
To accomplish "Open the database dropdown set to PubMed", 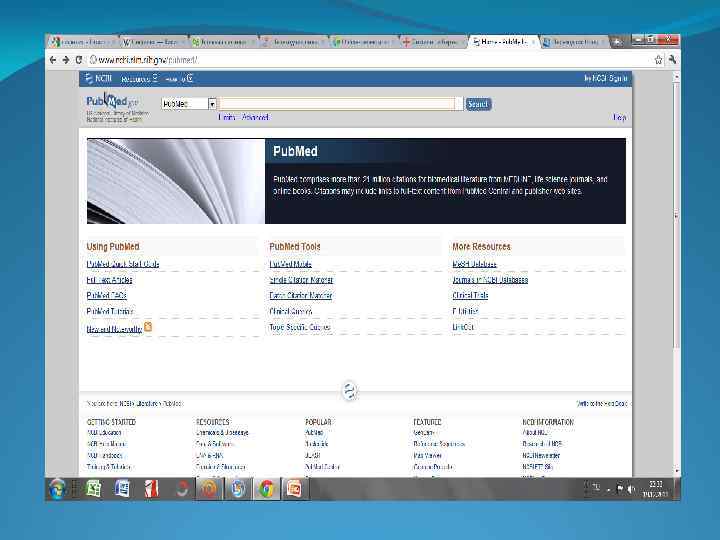I will (x=189, y=104).
